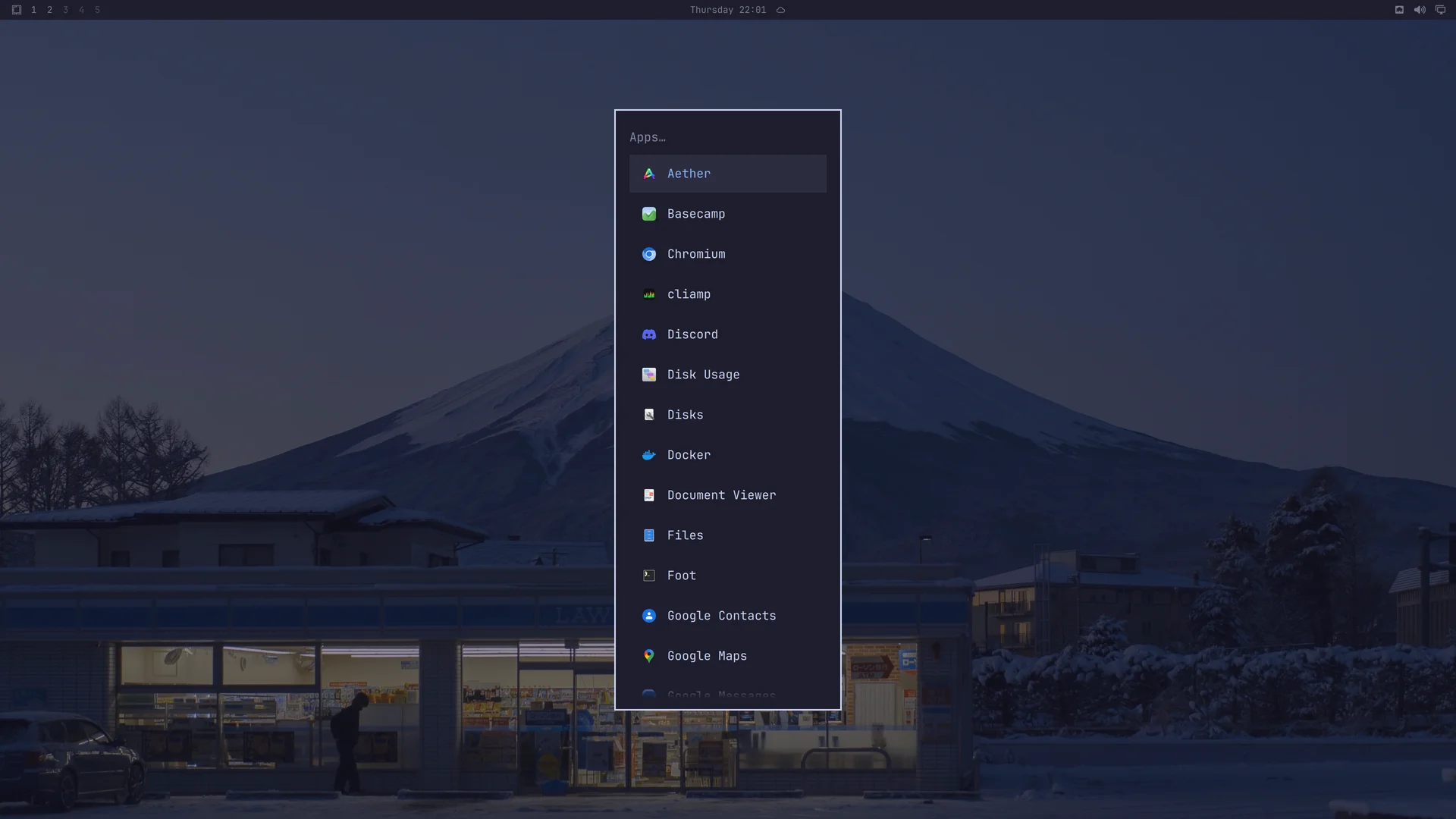
Task: Launch Aether from the app list
Action: (727, 174)
